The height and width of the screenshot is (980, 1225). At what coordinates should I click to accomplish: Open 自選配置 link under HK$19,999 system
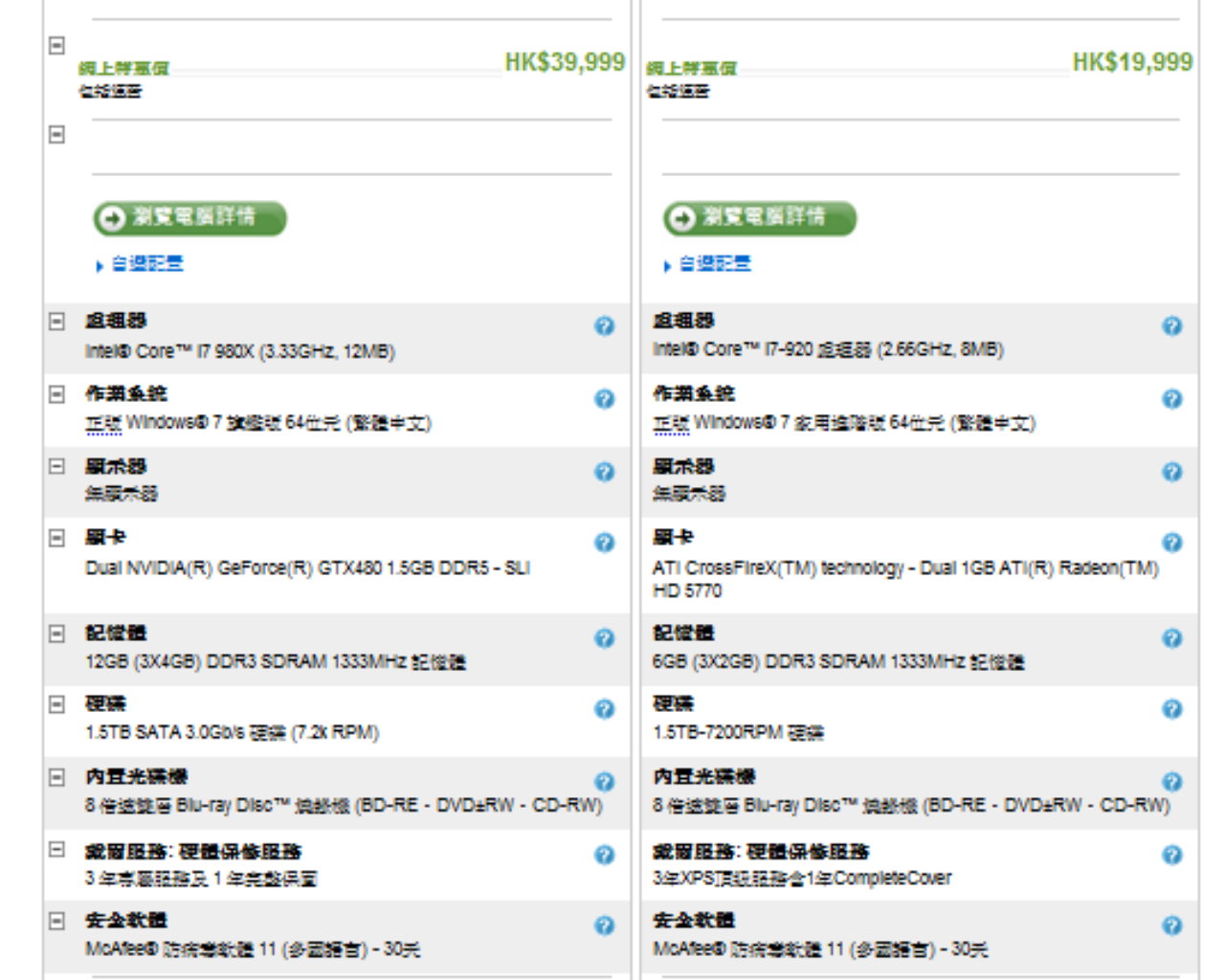tap(714, 264)
